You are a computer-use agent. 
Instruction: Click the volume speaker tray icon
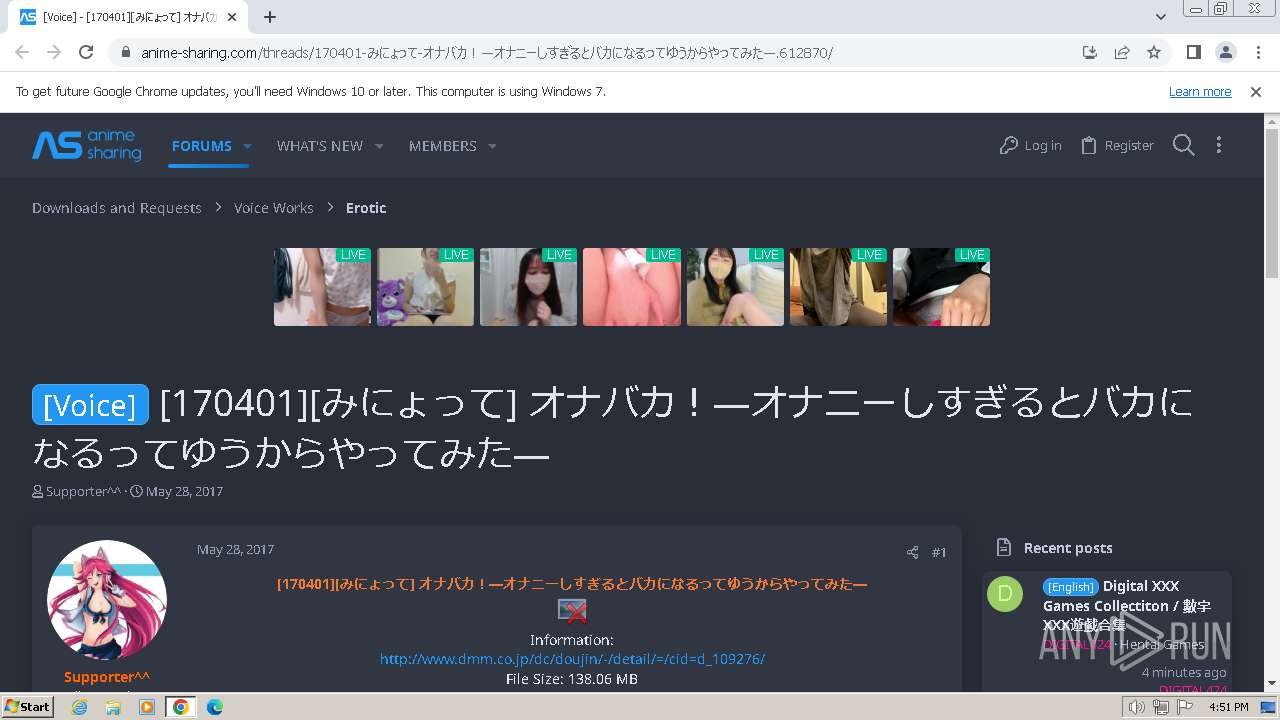pos(1137,707)
